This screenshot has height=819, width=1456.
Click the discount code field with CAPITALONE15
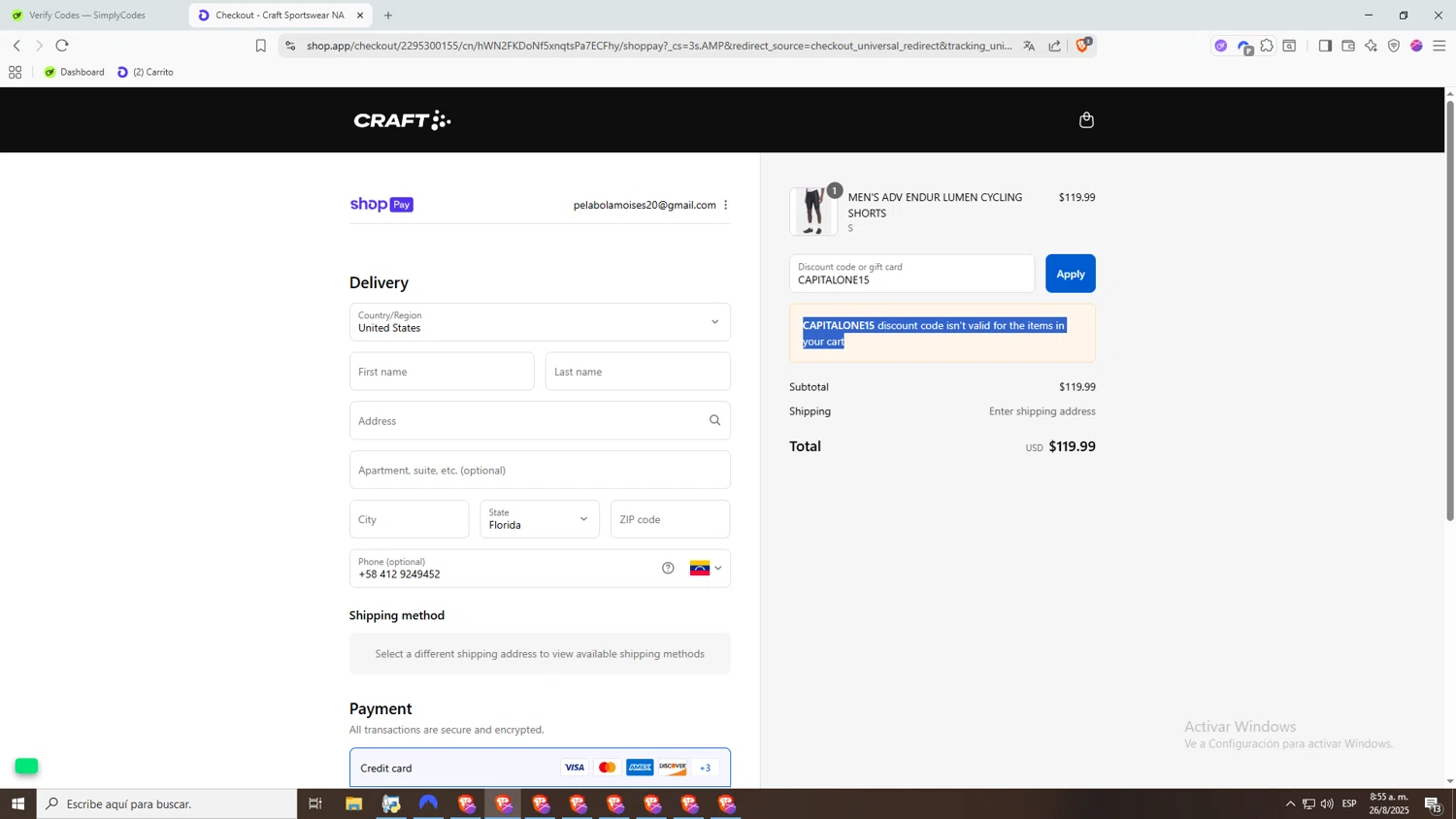911,274
